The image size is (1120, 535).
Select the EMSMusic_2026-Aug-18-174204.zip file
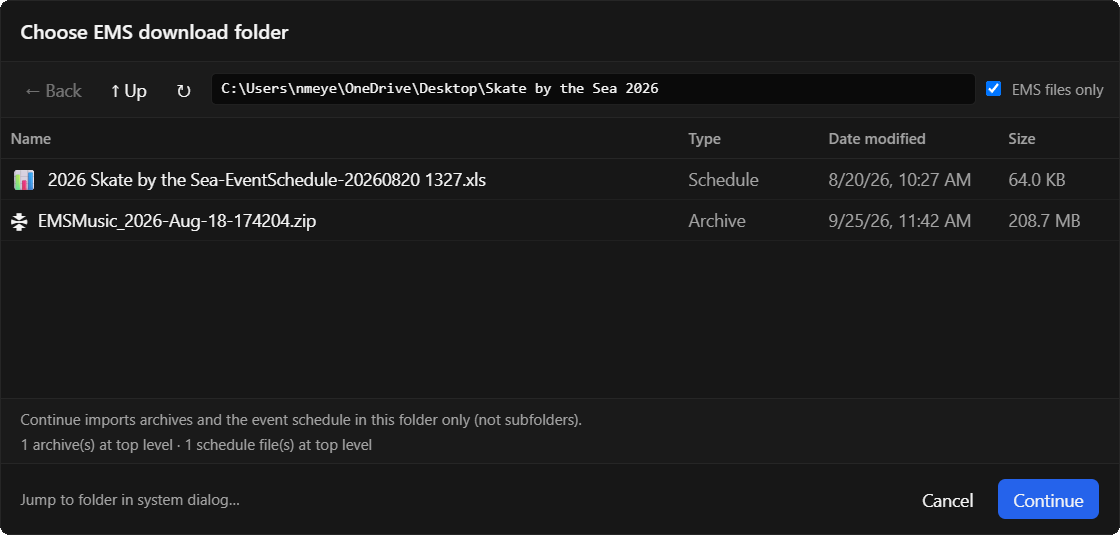coord(560,221)
